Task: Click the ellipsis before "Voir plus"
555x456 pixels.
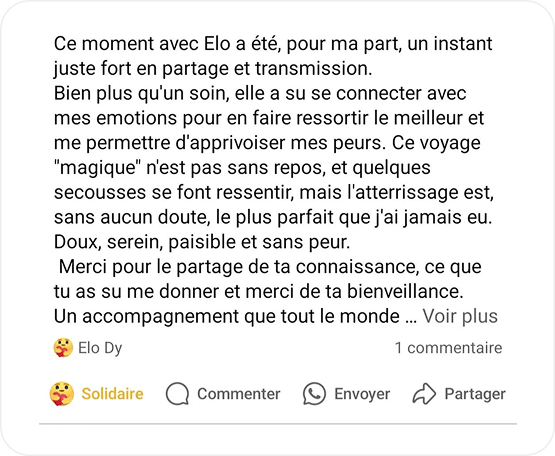Action: (411, 320)
